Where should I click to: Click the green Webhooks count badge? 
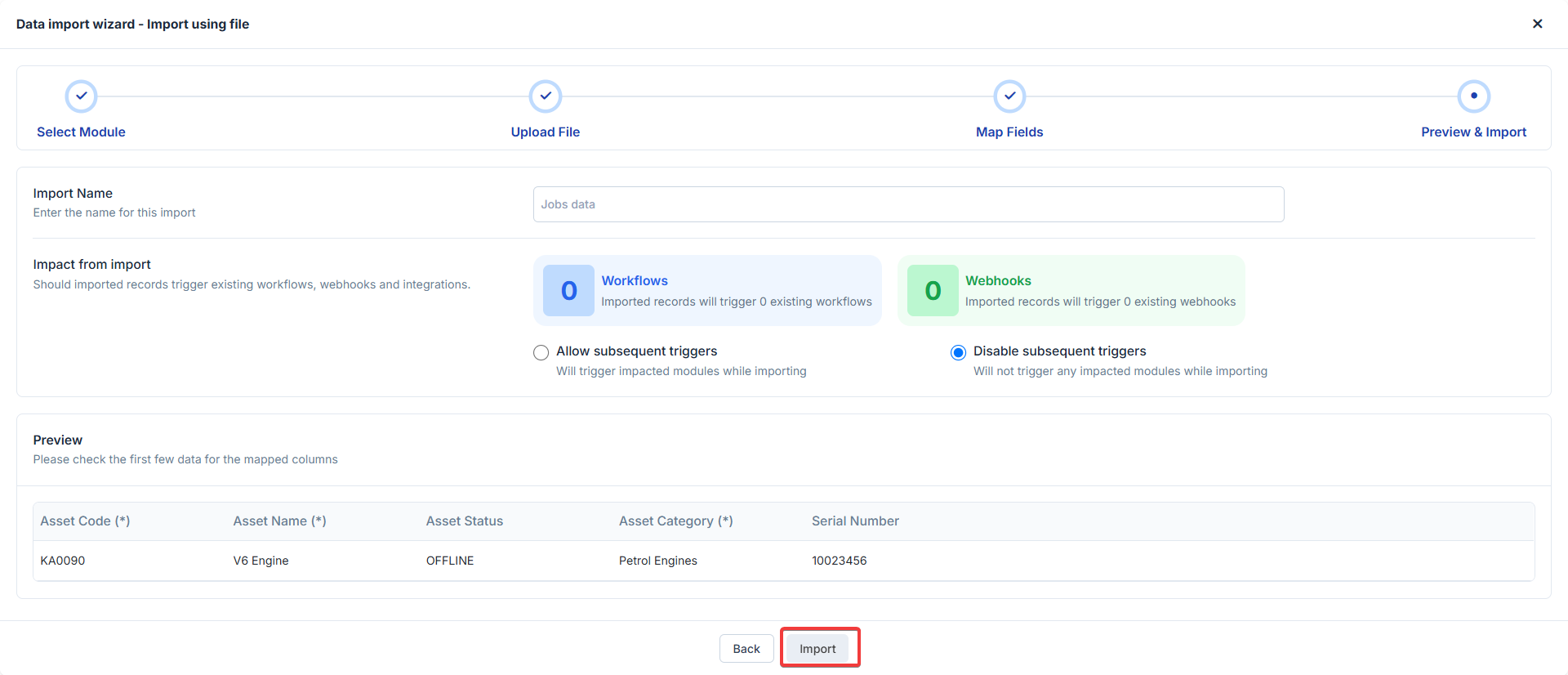[x=933, y=291]
